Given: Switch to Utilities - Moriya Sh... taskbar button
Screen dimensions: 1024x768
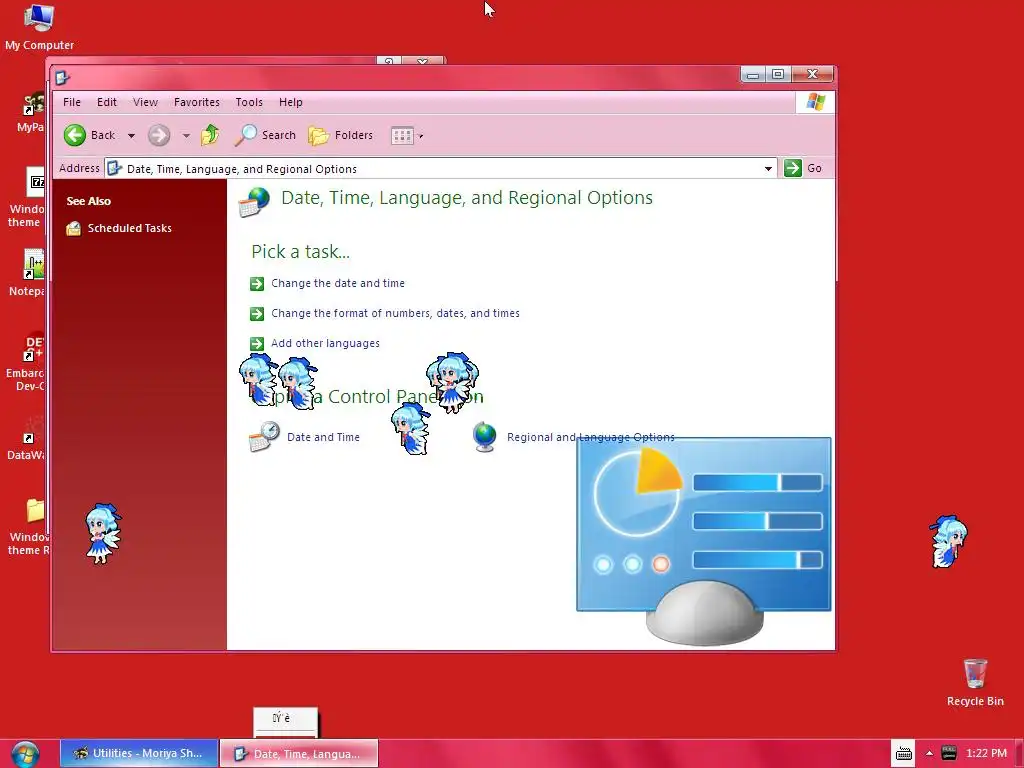Looking at the screenshot, I should (x=139, y=753).
